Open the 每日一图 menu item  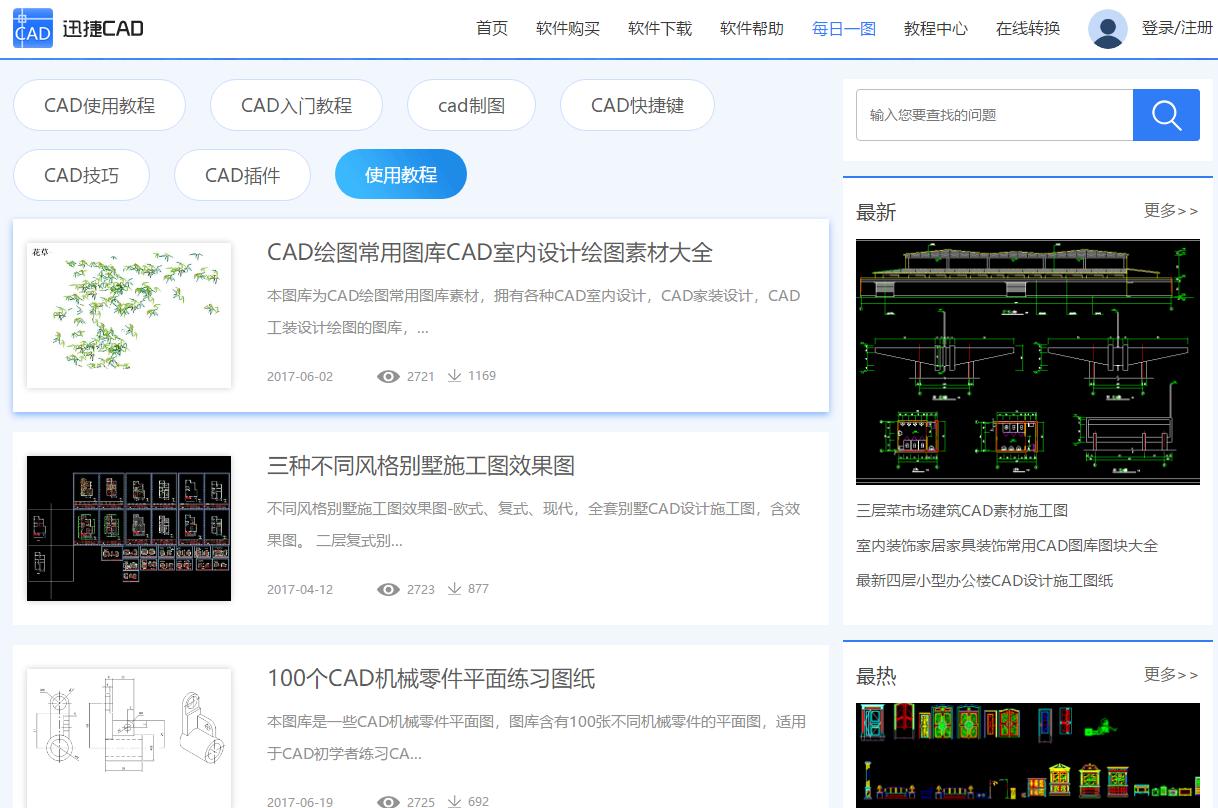tap(843, 29)
